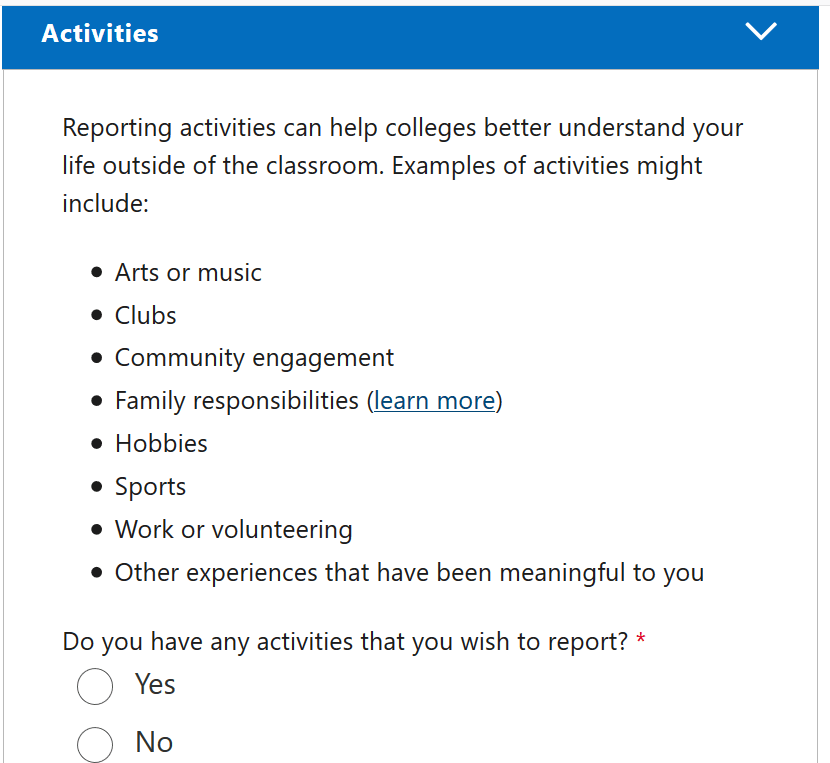Open the learn more link
830x763 pixels.
[x=435, y=401]
